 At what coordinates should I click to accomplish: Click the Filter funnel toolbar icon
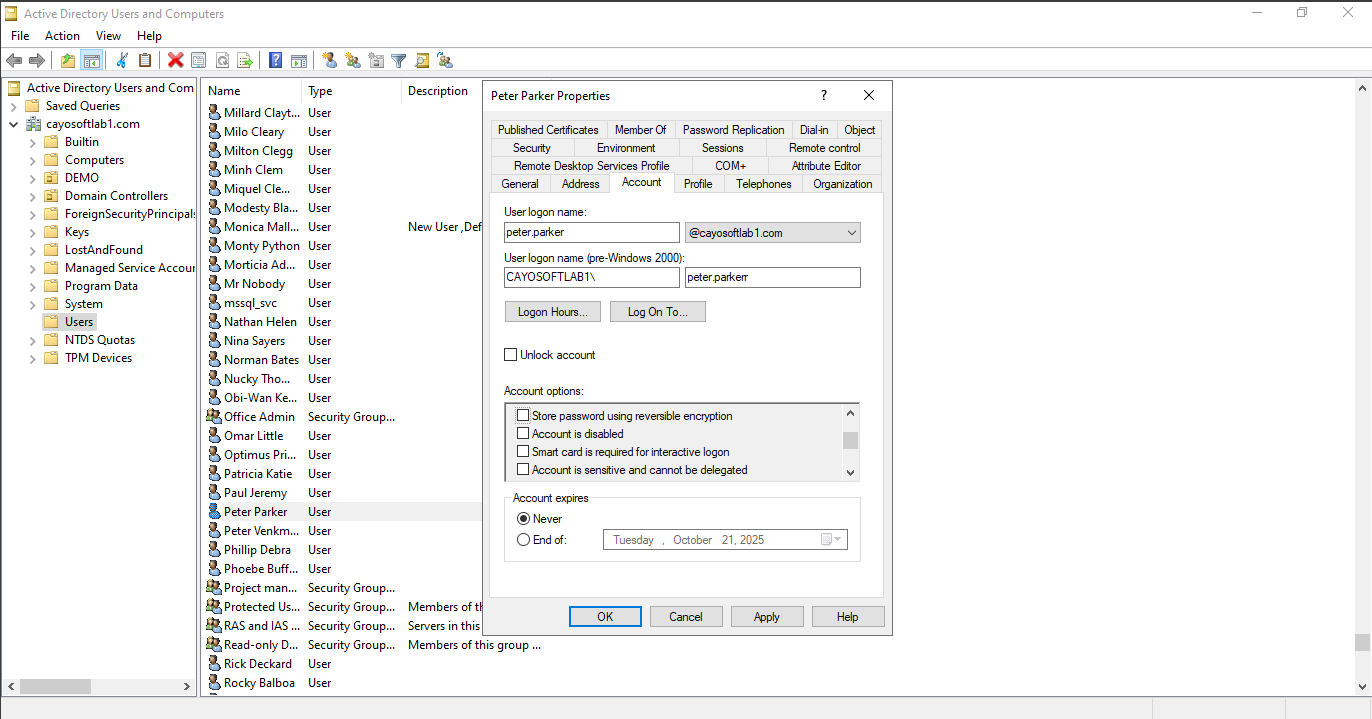click(x=398, y=60)
